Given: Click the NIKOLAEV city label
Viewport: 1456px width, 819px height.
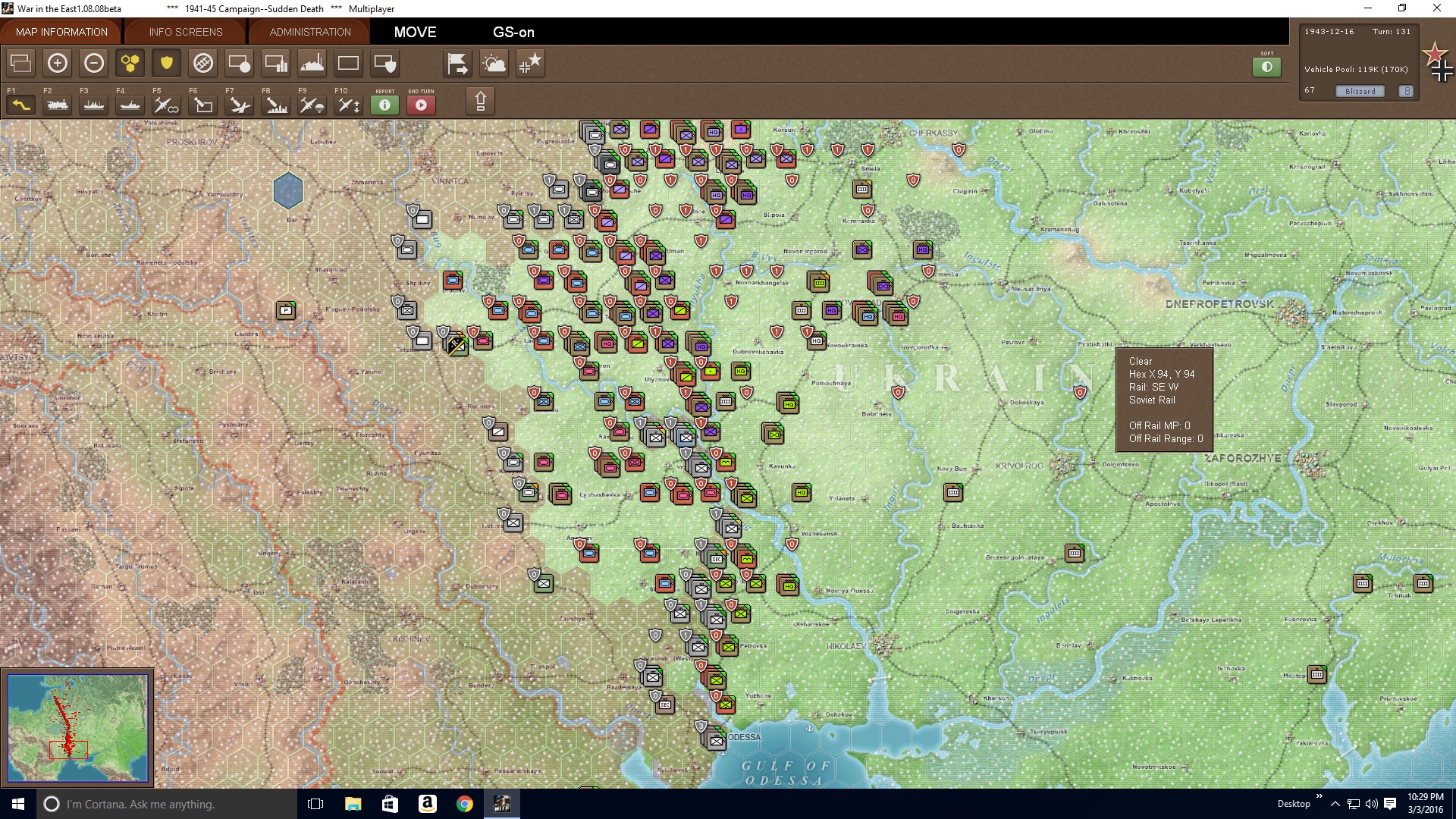Looking at the screenshot, I should tap(846, 646).
